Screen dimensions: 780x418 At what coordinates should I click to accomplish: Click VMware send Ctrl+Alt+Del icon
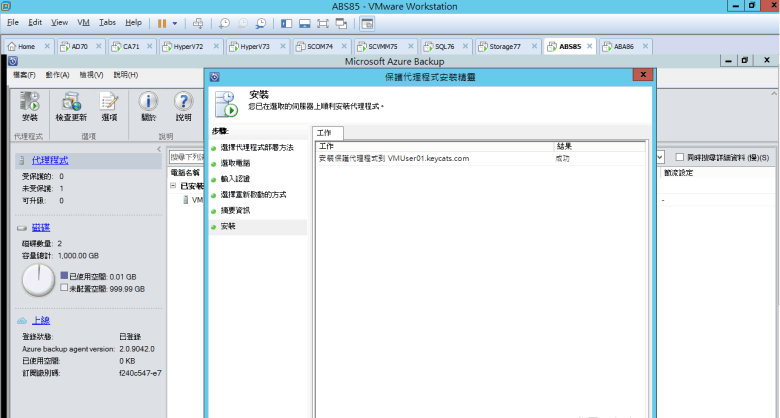[197, 22]
